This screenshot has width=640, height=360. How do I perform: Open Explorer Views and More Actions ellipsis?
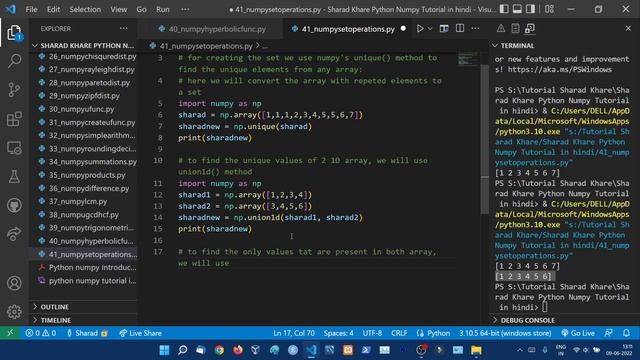point(123,29)
